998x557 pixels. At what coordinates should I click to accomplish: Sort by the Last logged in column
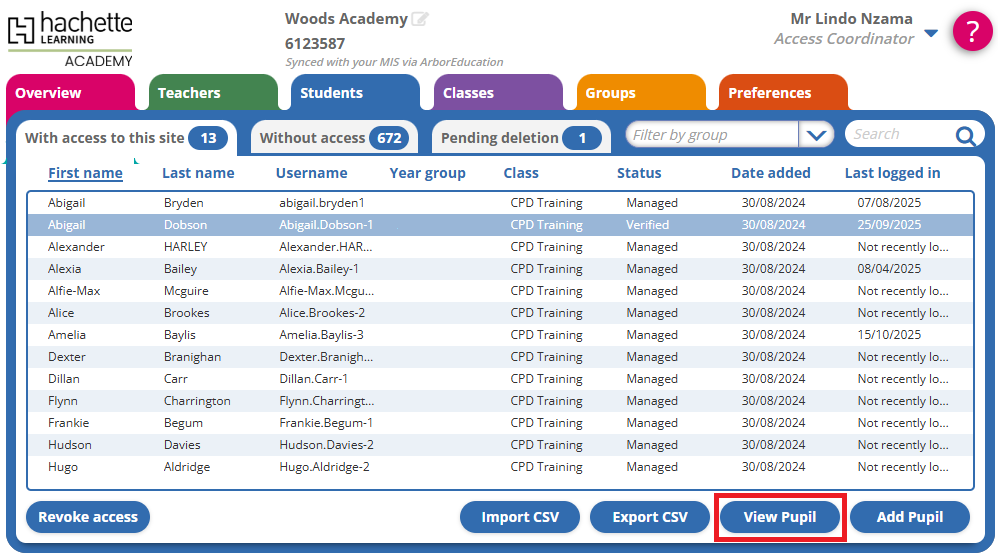892,173
